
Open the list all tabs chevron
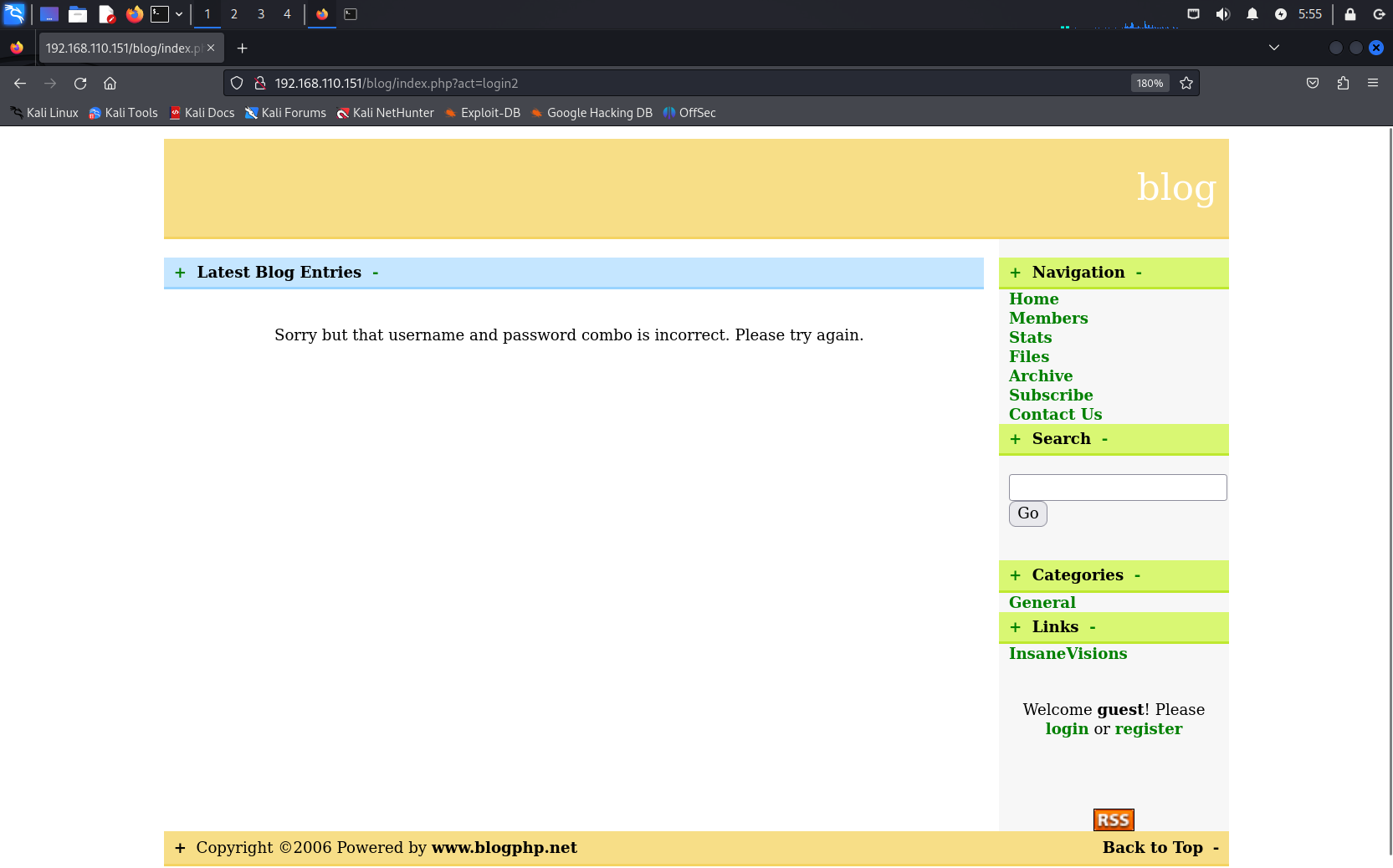point(1274,48)
